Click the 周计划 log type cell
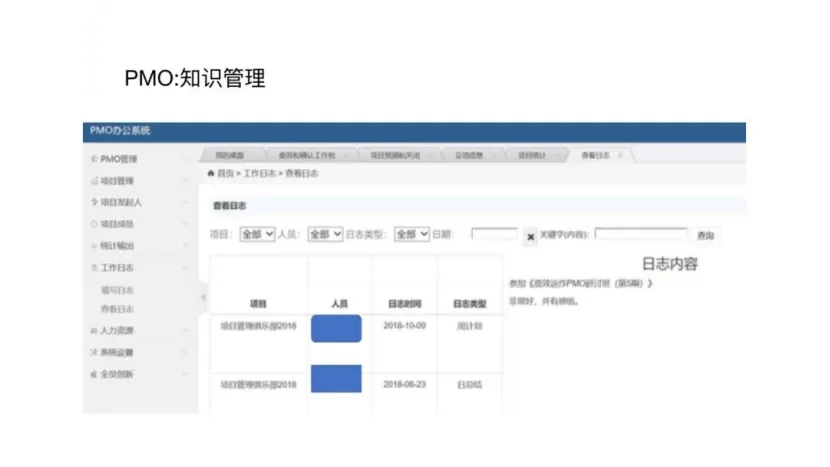Screen dimensions: 830x467 tap(470, 326)
